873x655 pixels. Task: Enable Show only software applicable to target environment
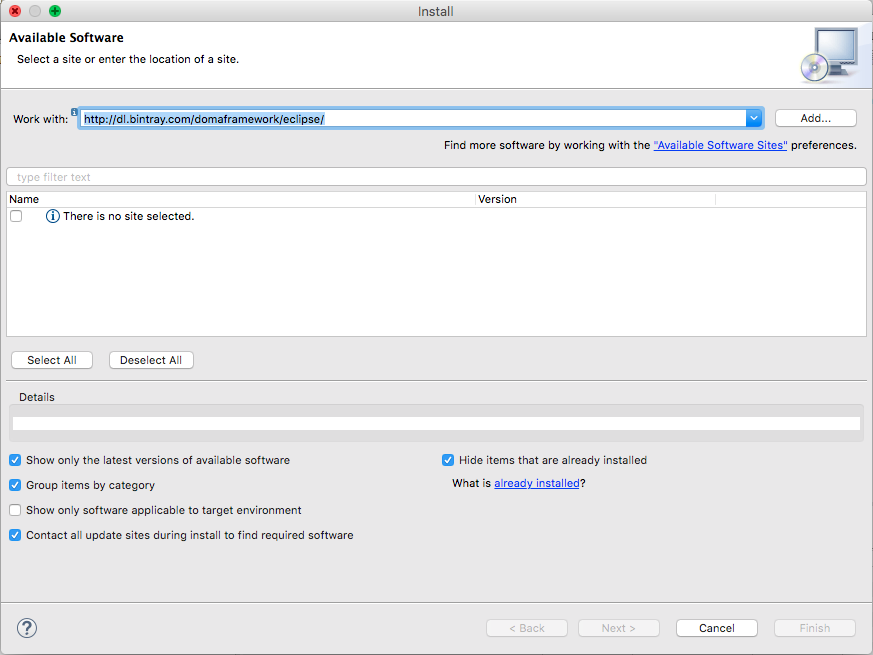tap(15, 510)
